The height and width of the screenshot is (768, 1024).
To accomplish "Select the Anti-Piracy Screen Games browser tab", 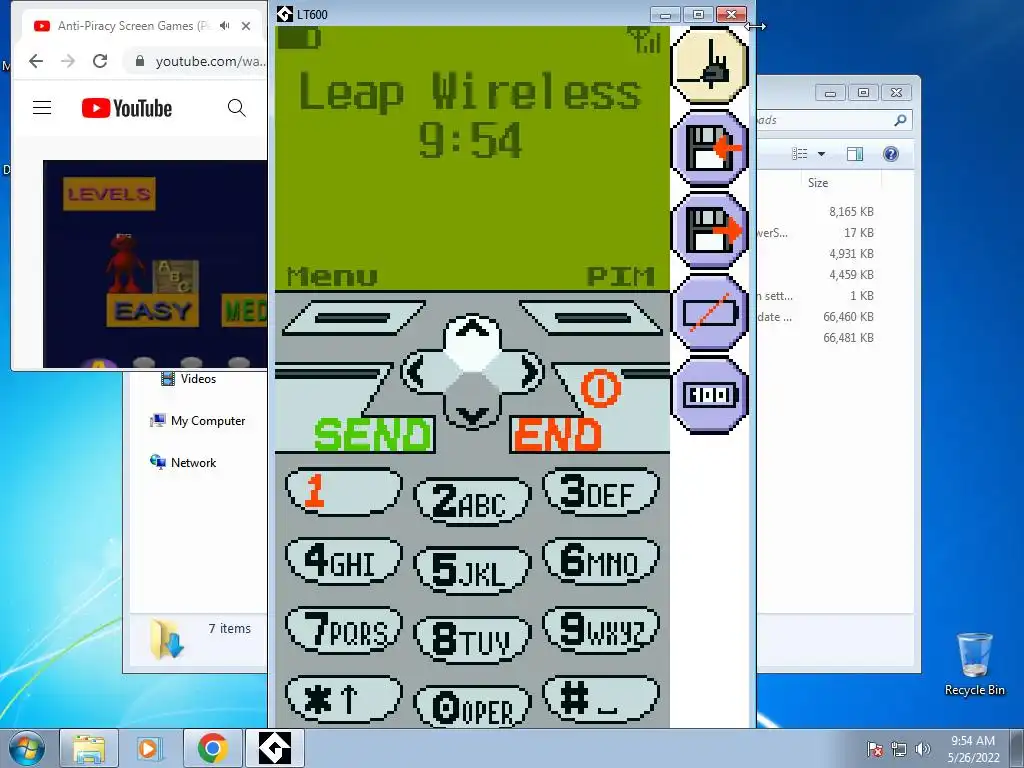I will coord(134,25).
